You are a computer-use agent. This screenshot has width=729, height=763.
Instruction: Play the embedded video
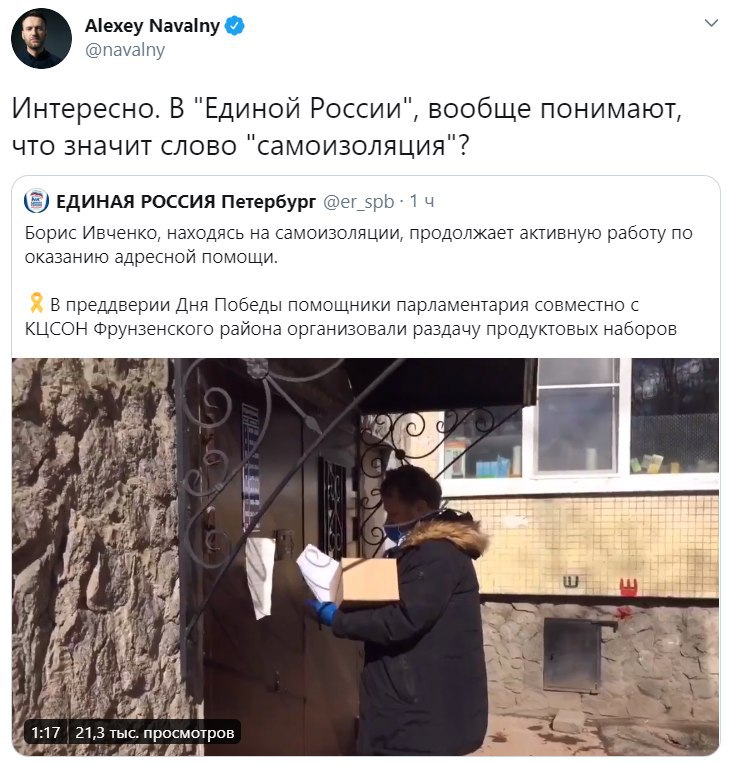tap(365, 556)
